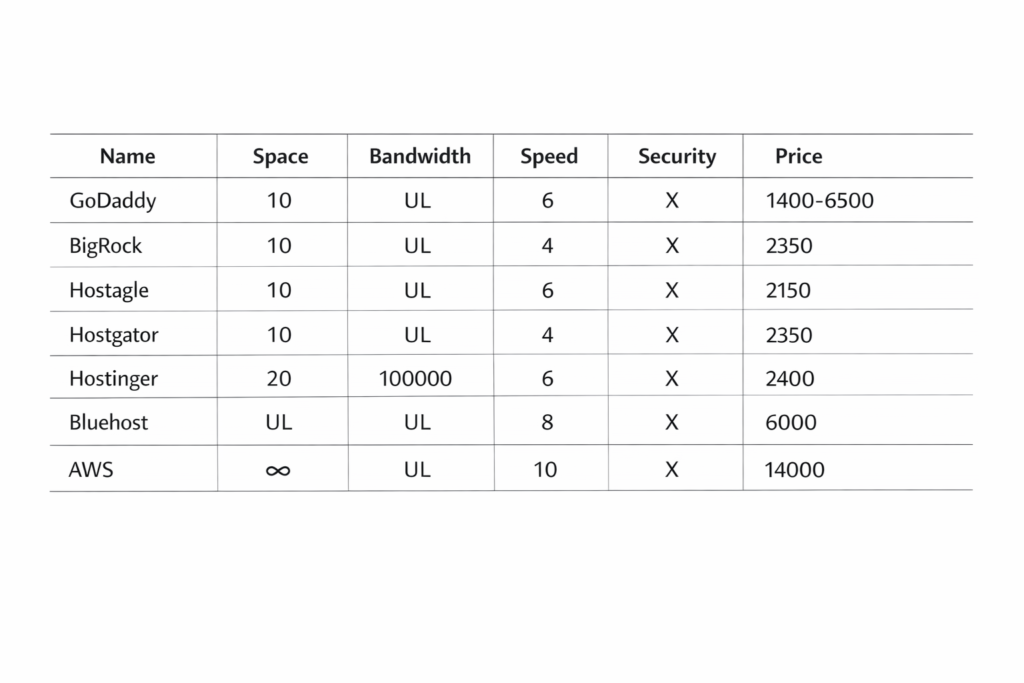Click the Bandwidth column header
Viewport: 1024px width, 683px height.
419,156
